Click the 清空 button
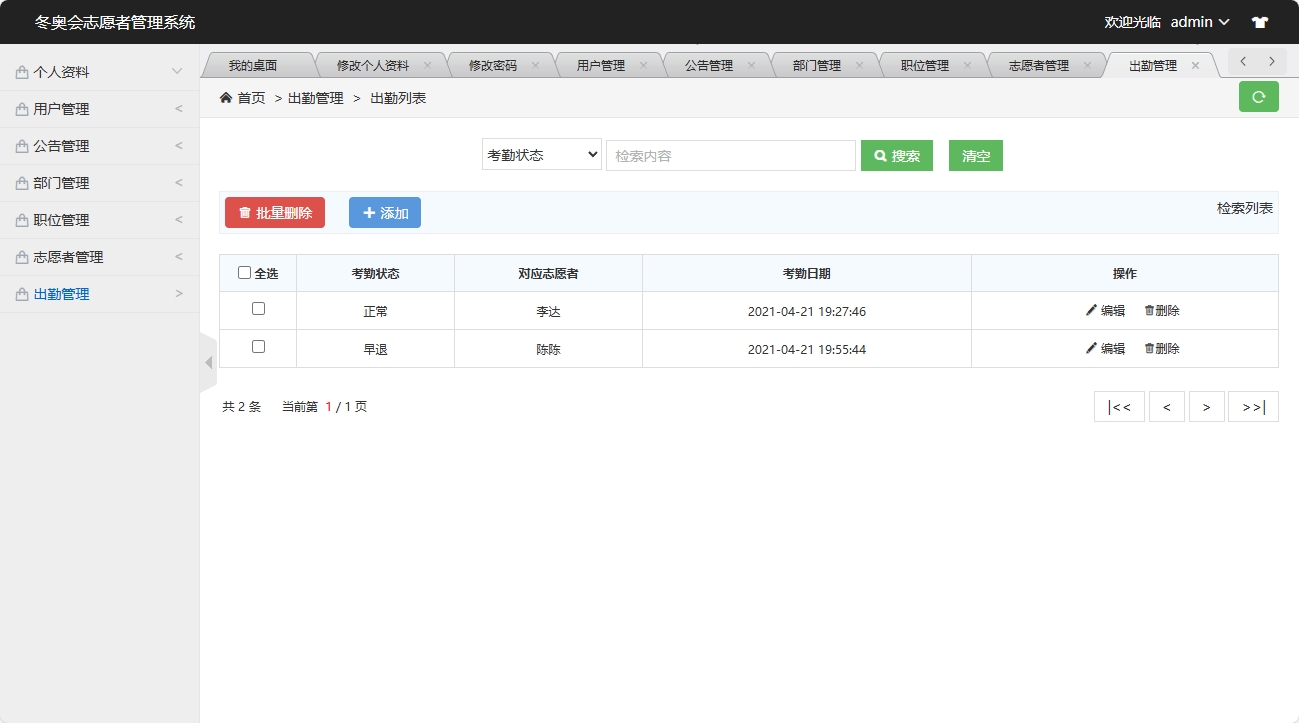The height and width of the screenshot is (723, 1299). click(975, 155)
